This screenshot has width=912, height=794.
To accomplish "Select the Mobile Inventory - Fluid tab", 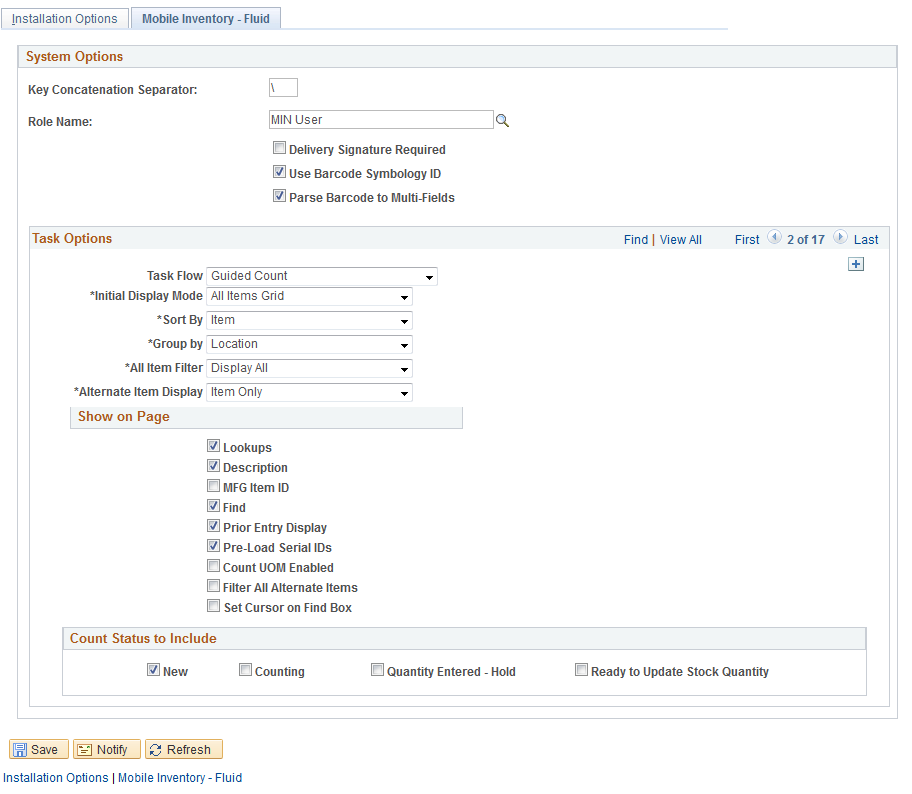I will 205,17.
